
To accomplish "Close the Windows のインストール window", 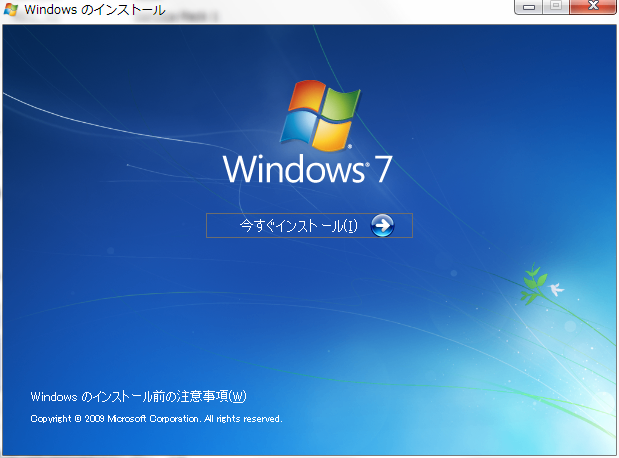I will (x=593, y=7).
